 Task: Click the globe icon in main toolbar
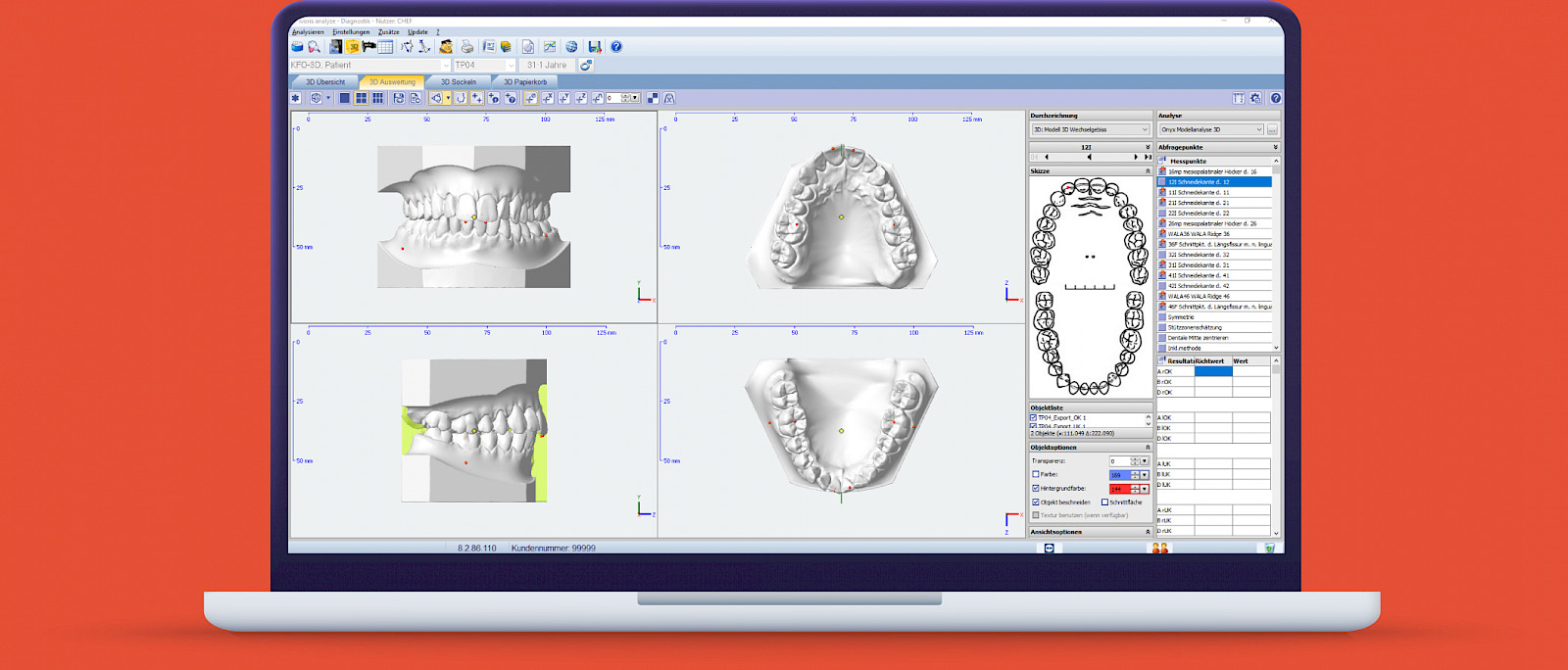(x=571, y=47)
